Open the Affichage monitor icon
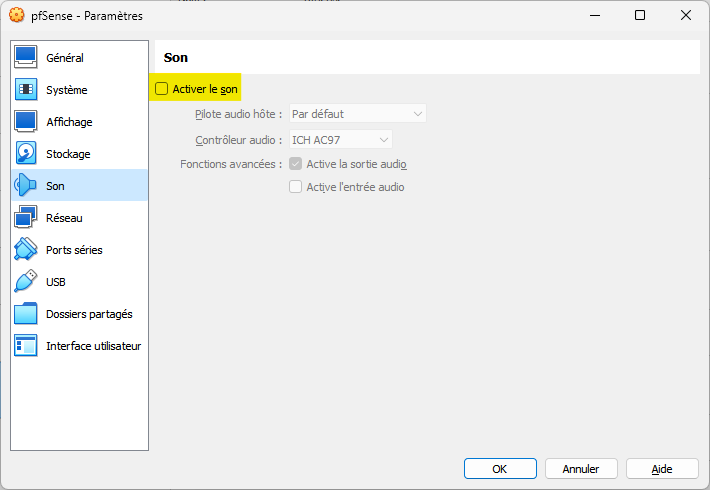Viewport: 710px width, 490px height. tap(26, 121)
